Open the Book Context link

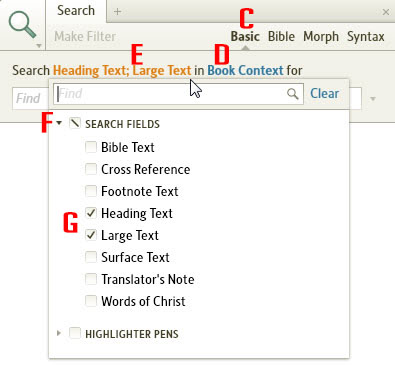pyautogui.click(x=245, y=71)
